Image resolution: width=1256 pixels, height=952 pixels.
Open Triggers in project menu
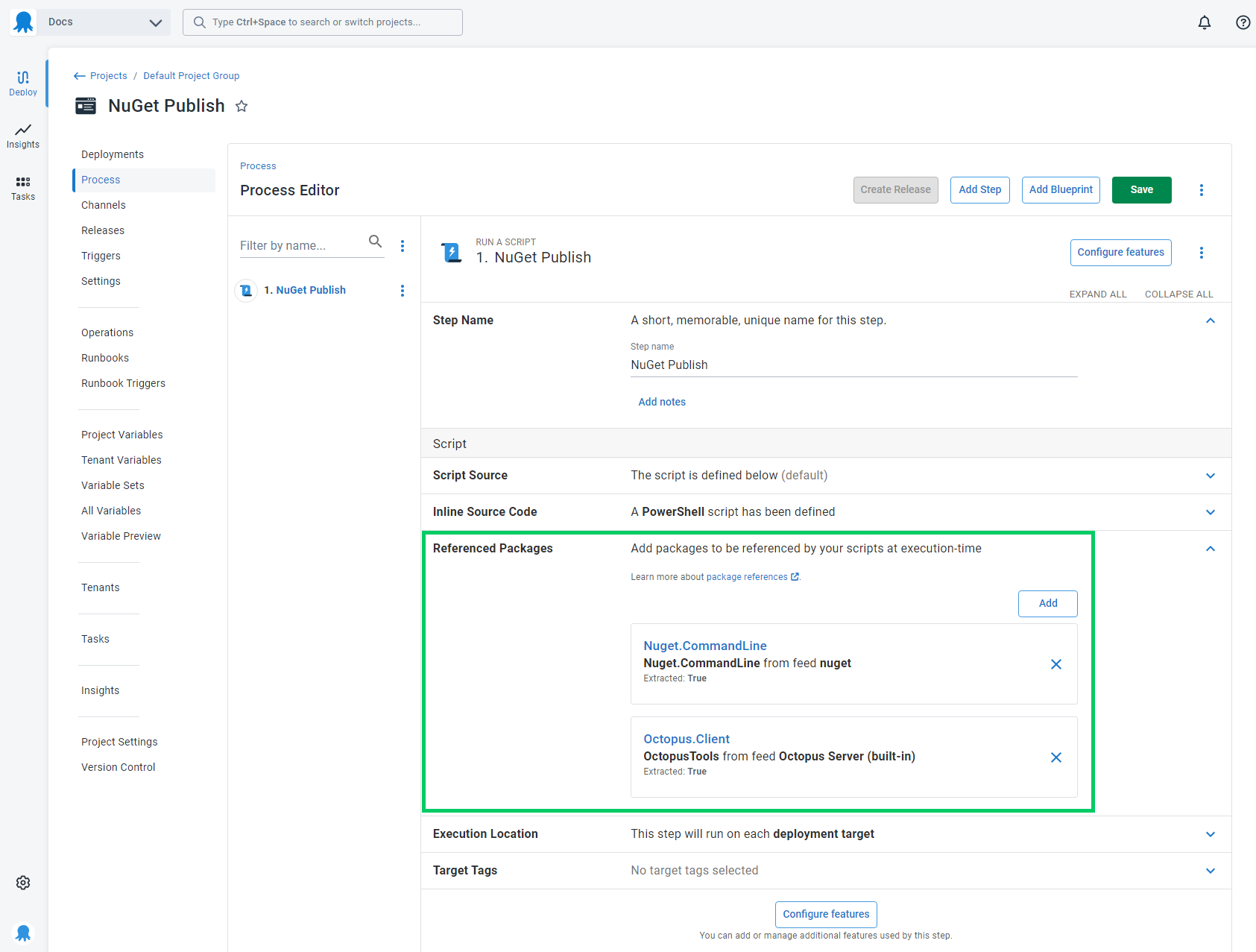coord(101,256)
